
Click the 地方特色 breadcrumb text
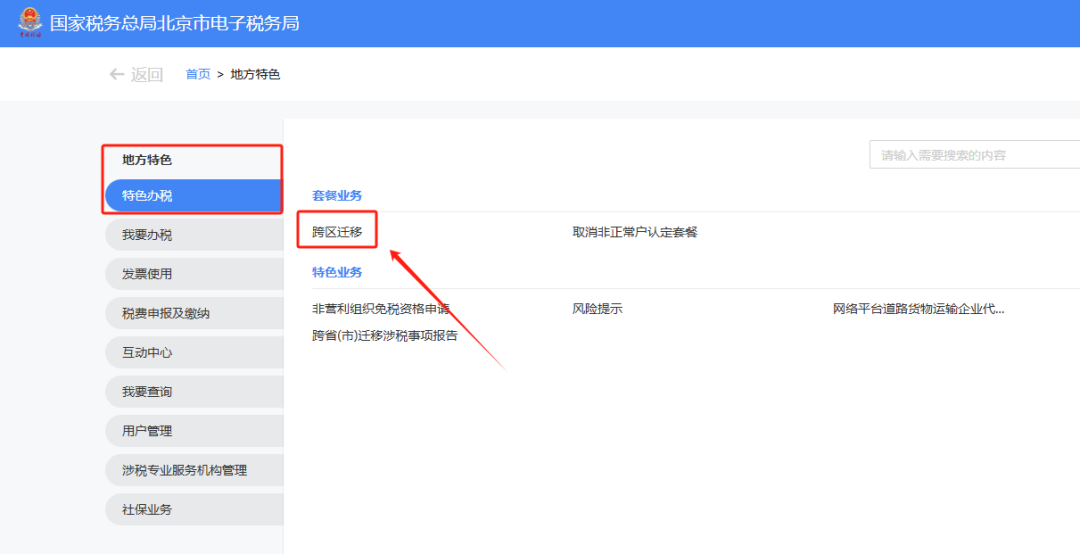(255, 74)
